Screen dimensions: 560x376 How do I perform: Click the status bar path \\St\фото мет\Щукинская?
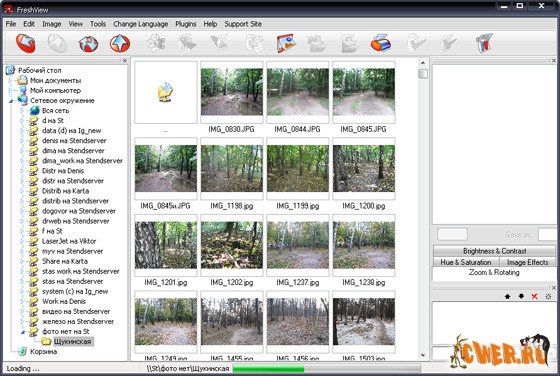click(188, 369)
